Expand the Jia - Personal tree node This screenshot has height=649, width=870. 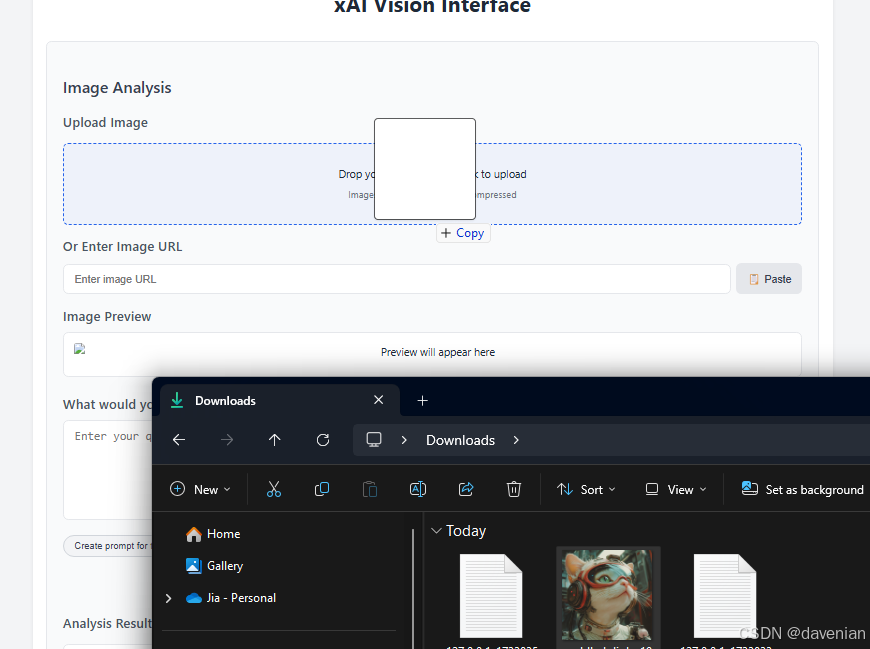point(168,598)
